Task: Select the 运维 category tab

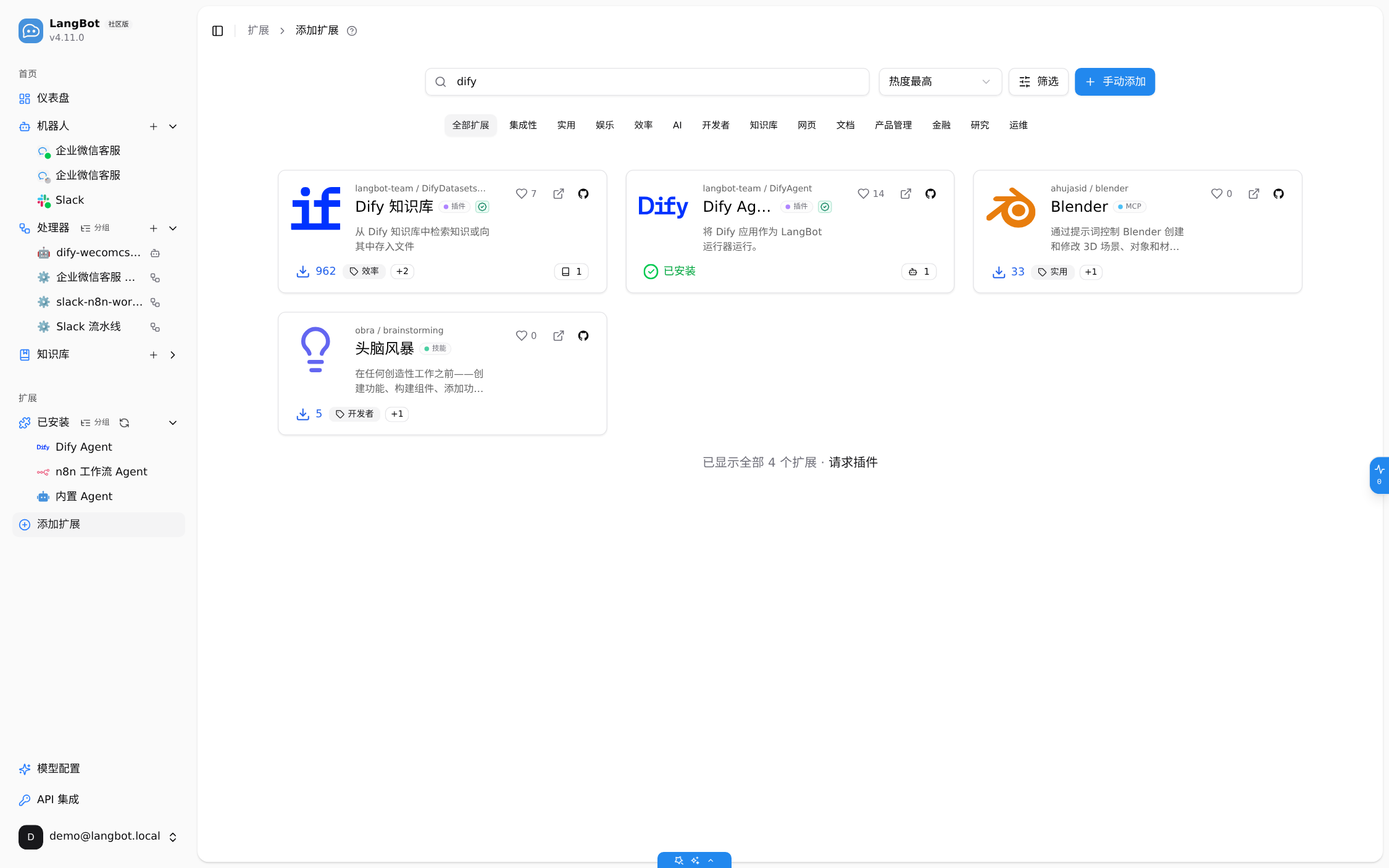Action: pyautogui.click(x=1019, y=125)
